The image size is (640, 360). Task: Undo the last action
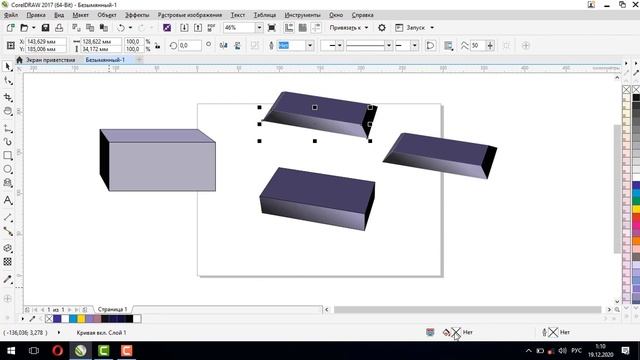121,28
